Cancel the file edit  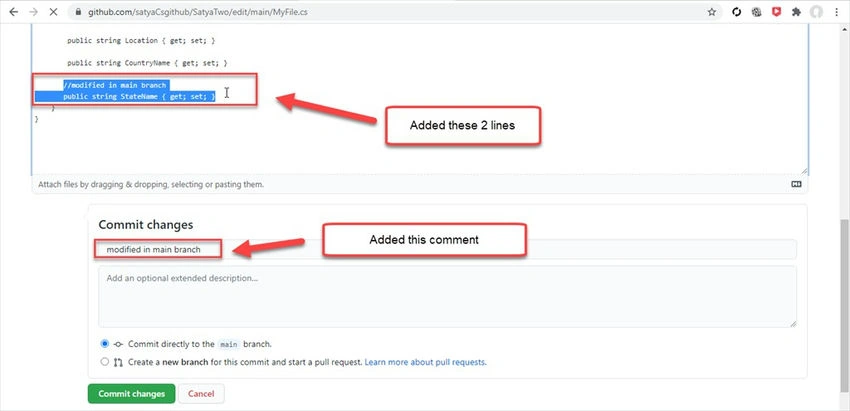[x=201, y=394]
